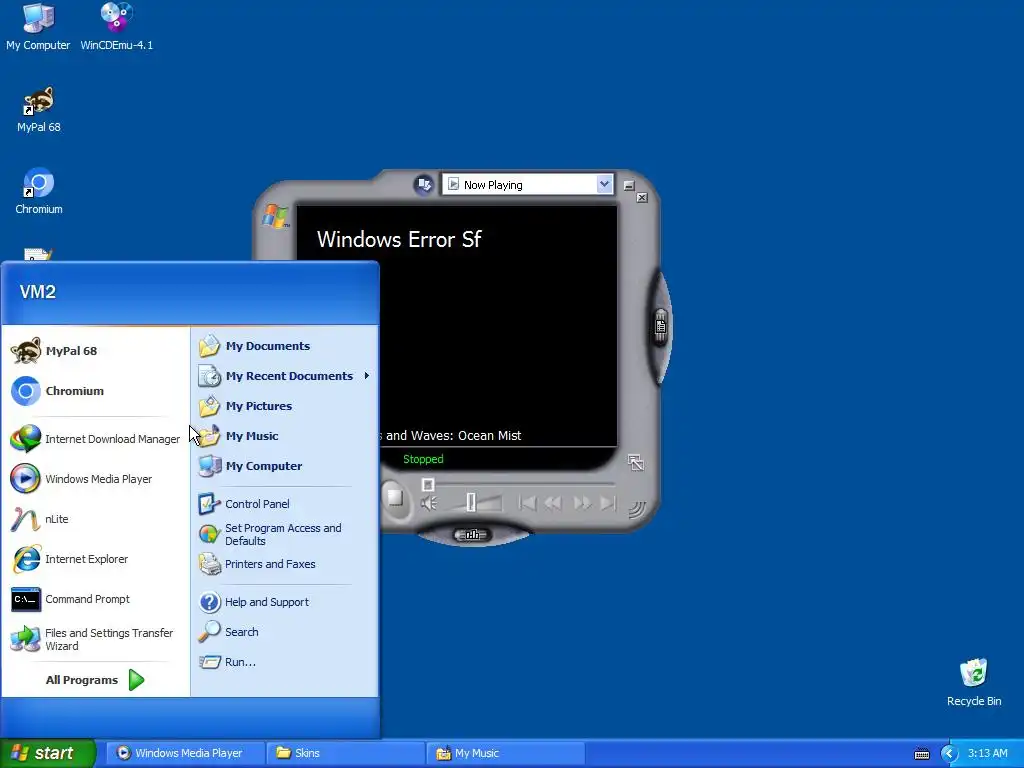The width and height of the screenshot is (1024, 768).
Task: Adjust the Media Player volume slider
Action: (471, 502)
